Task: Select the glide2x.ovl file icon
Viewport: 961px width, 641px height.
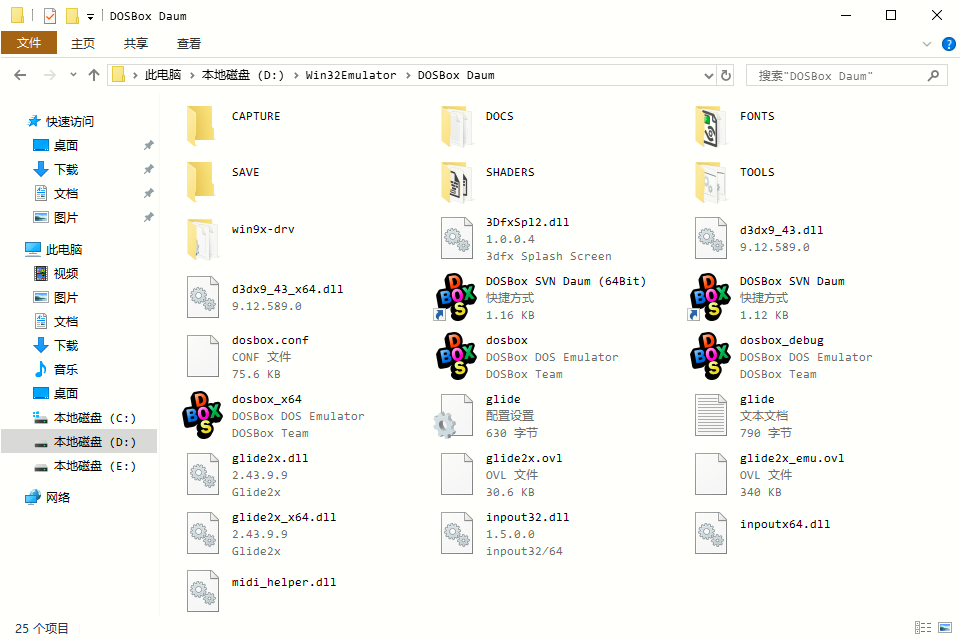Action: click(x=457, y=474)
